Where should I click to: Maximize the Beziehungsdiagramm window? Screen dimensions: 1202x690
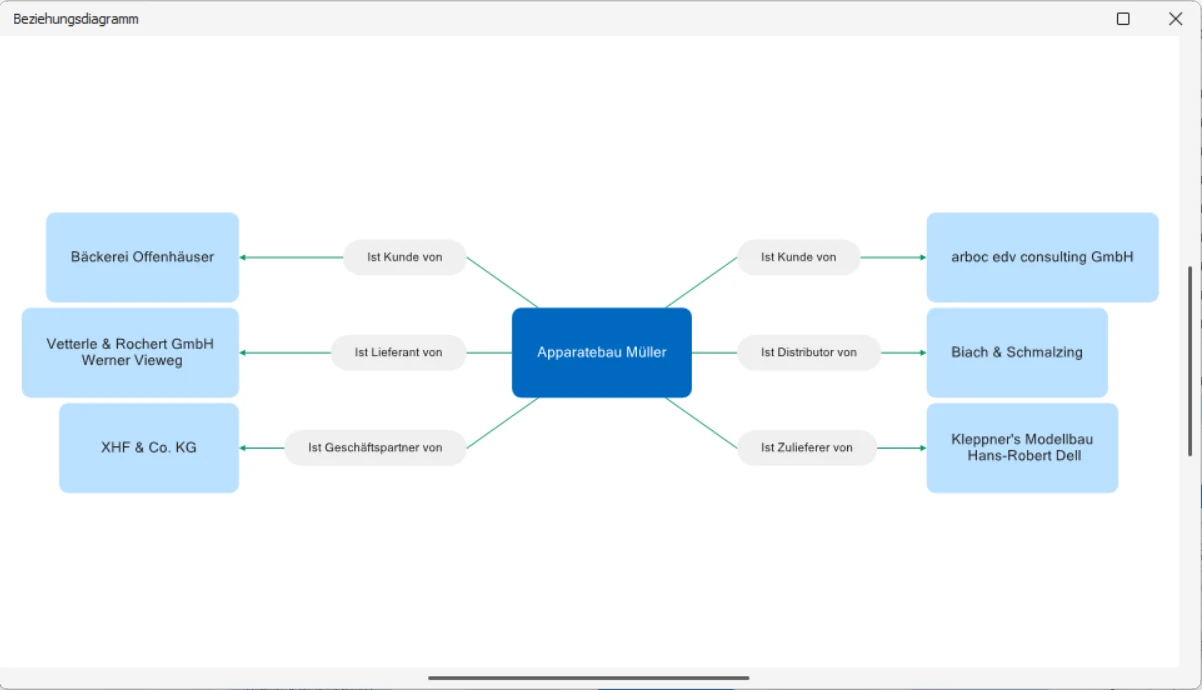[x=1123, y=19]
